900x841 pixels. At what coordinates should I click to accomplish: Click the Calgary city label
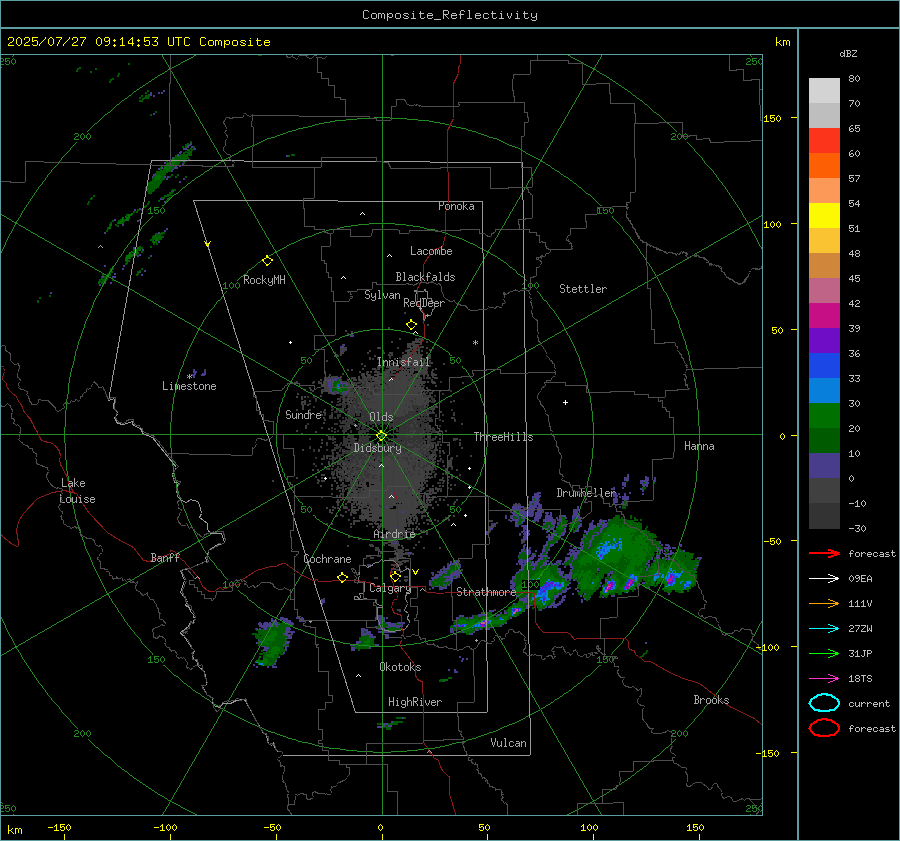[390, 588]
